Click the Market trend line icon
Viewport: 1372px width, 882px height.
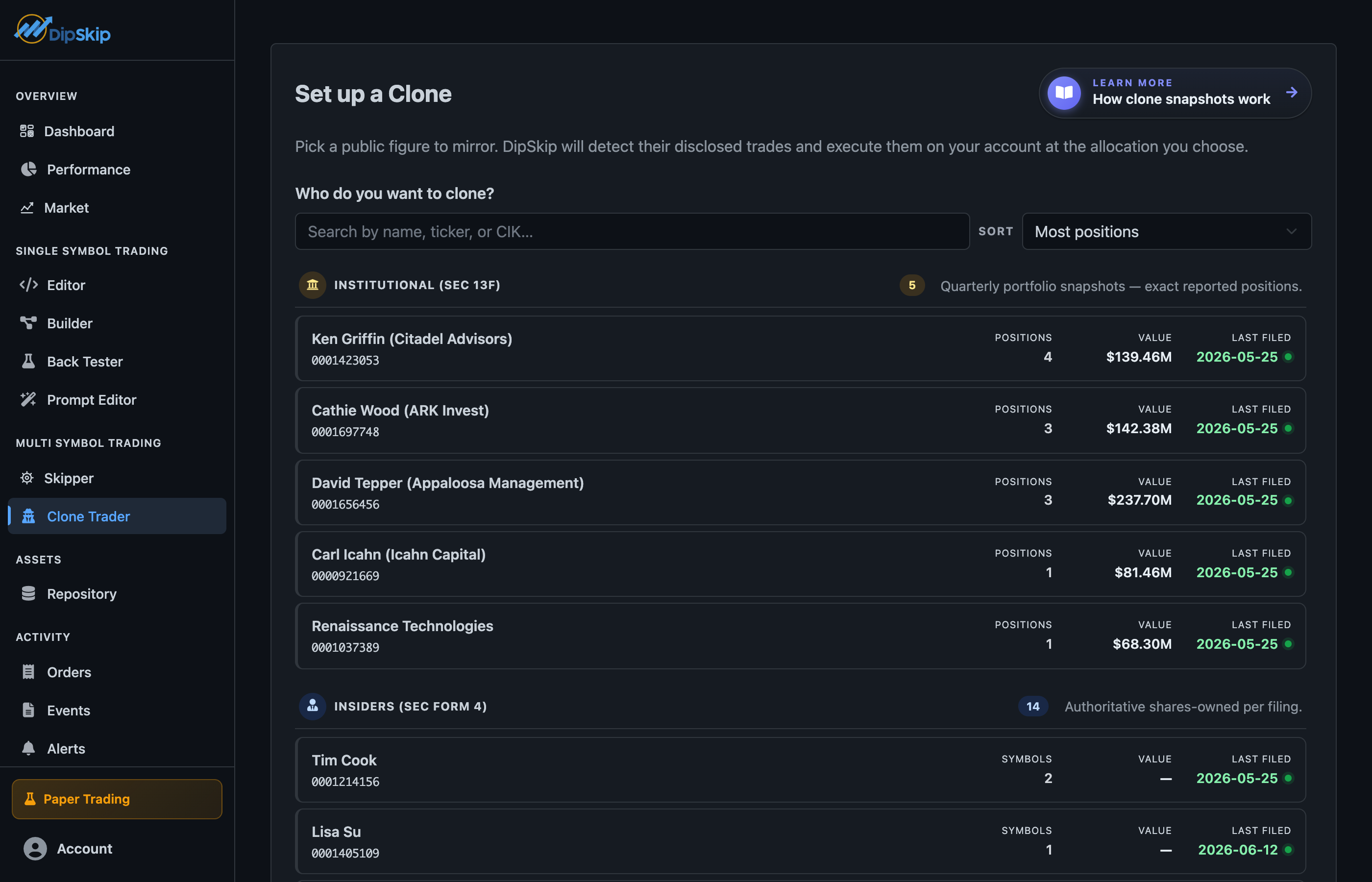(x=27, y=208)
